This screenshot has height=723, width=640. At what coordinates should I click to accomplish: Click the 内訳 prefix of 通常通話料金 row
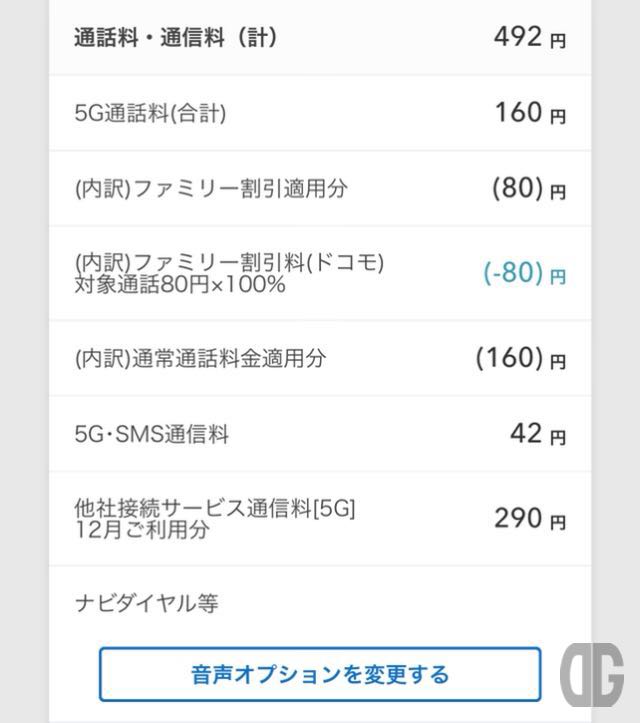[103, 358]
